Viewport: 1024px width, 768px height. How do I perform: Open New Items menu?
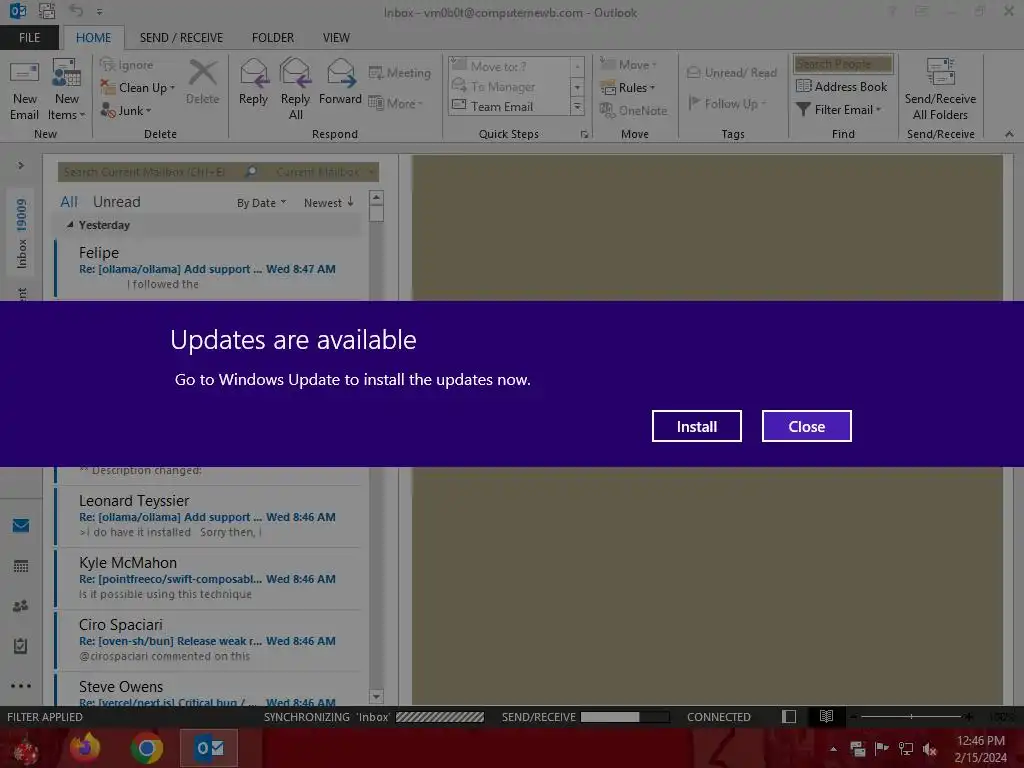[67, 90]
